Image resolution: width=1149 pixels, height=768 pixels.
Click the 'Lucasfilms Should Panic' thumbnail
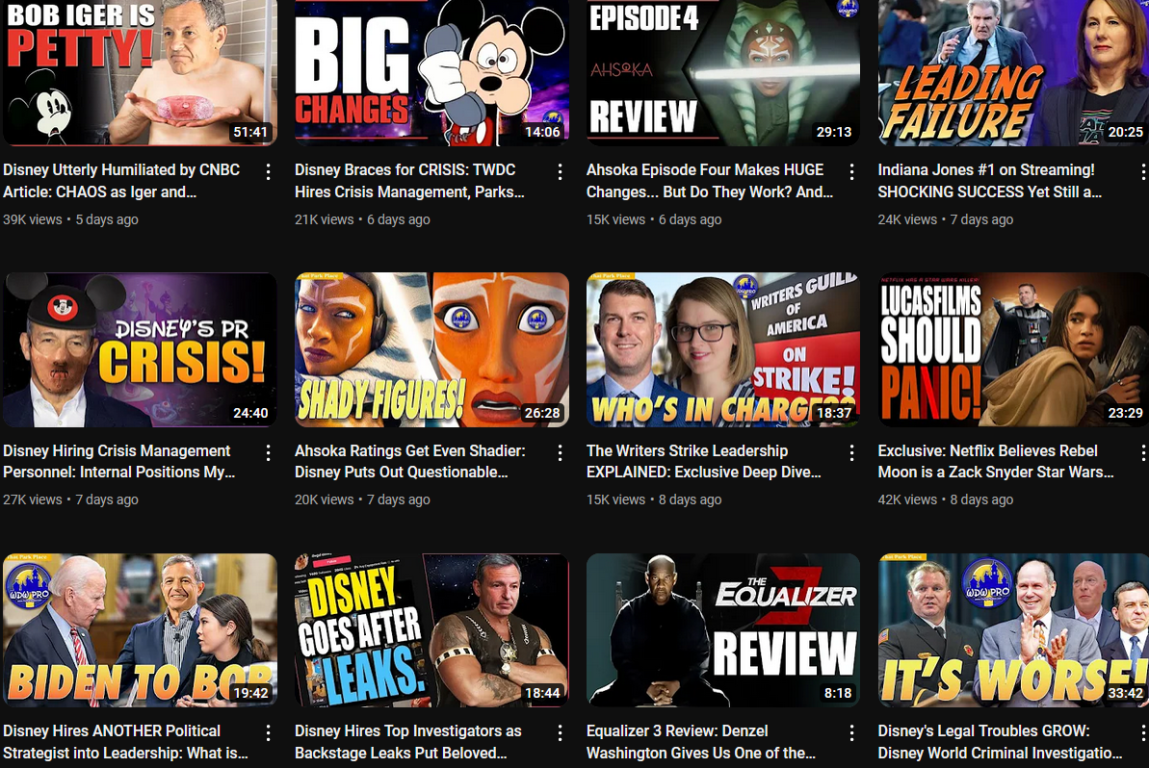(1013, 349)
